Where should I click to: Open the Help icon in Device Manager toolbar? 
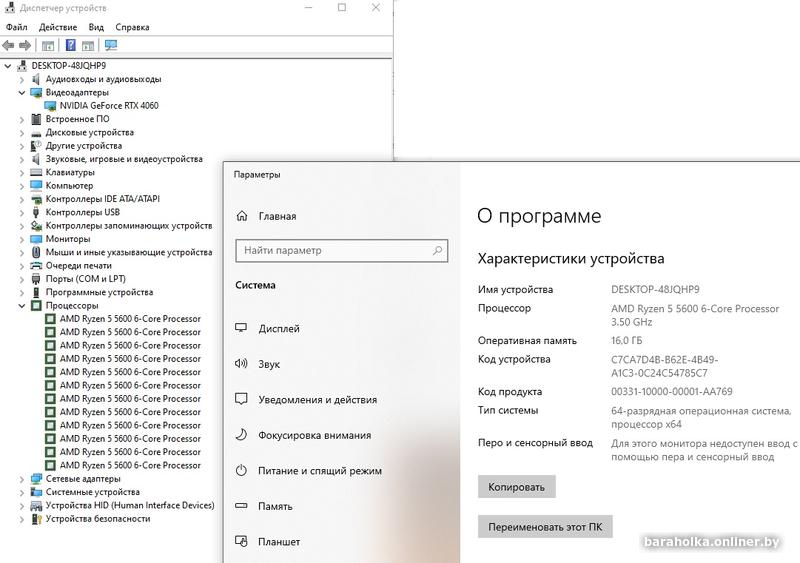click(71, 45)
